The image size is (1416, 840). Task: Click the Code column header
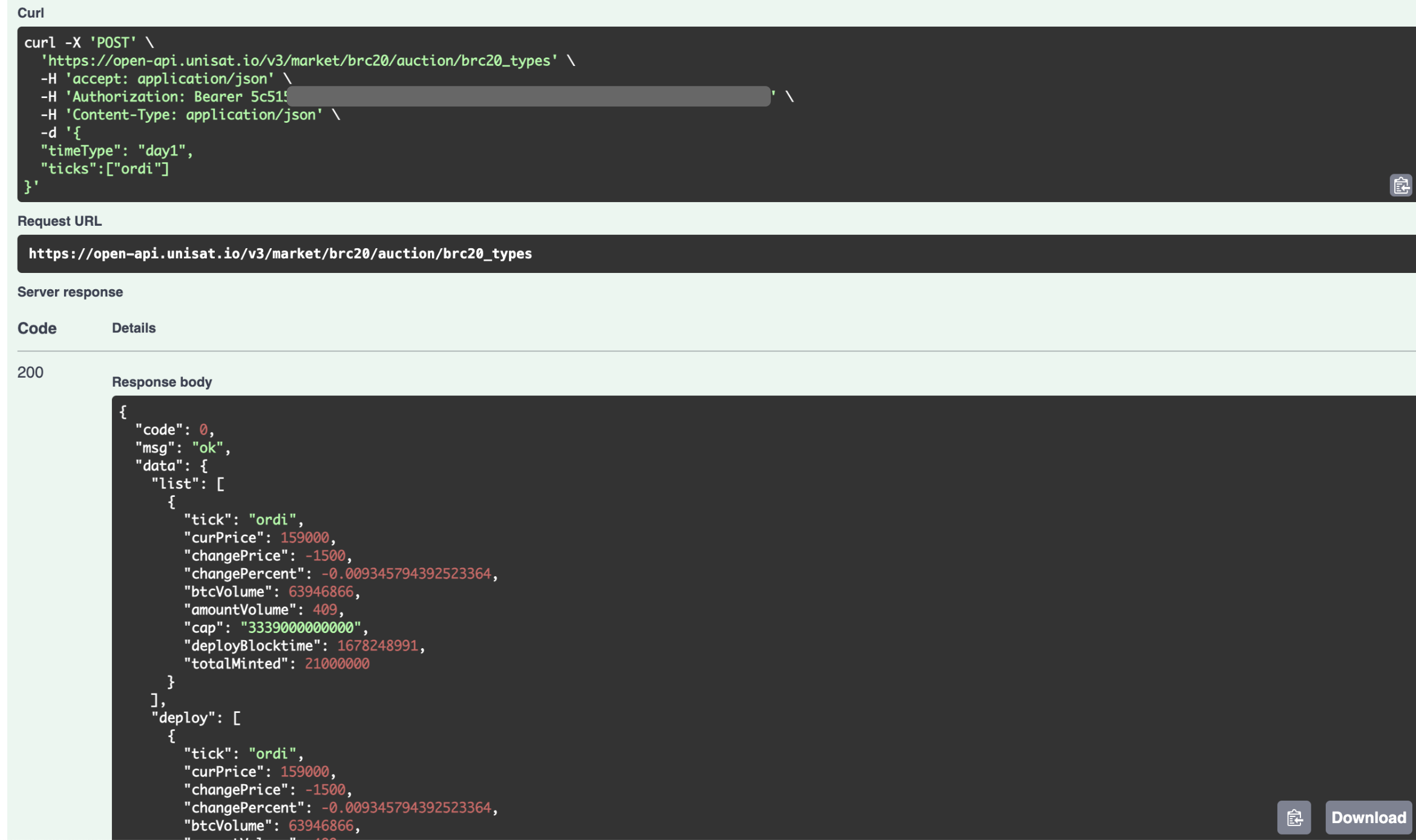click(x=37, y=328)
